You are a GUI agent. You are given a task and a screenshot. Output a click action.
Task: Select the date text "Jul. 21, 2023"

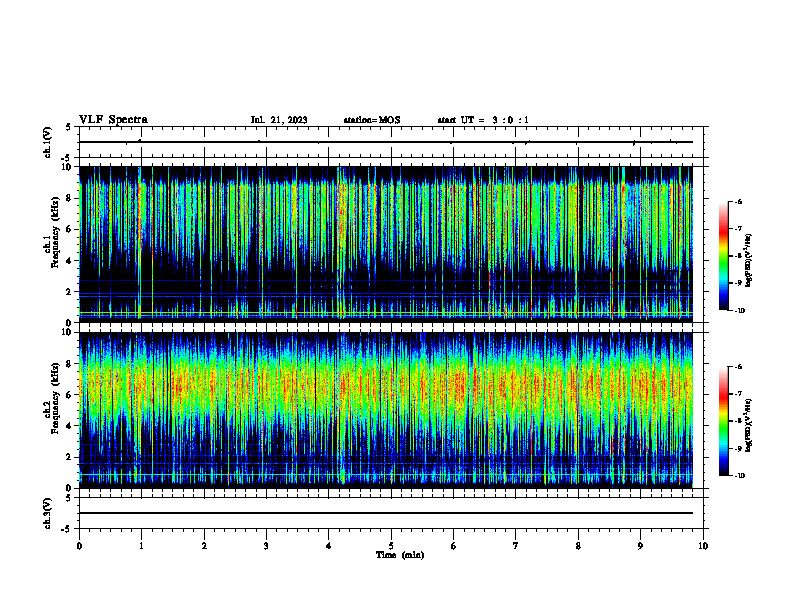[279, 120]
